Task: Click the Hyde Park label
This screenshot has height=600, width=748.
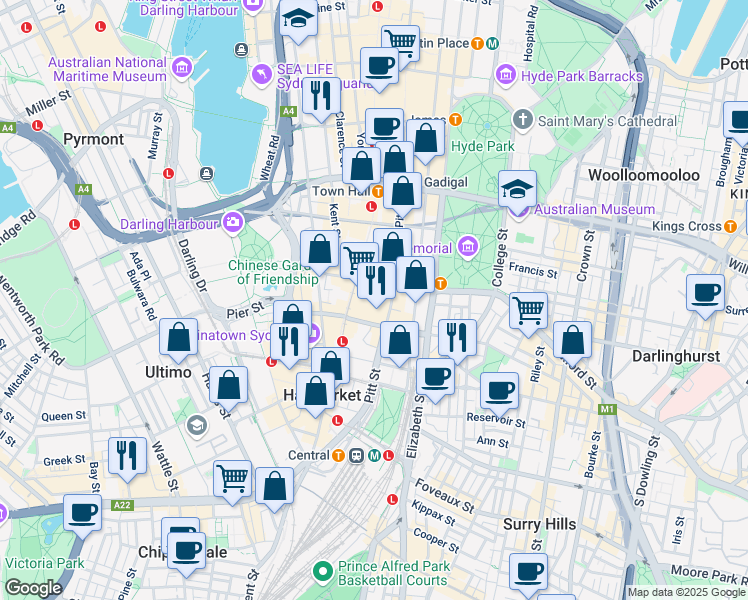Action: point(483,146)
